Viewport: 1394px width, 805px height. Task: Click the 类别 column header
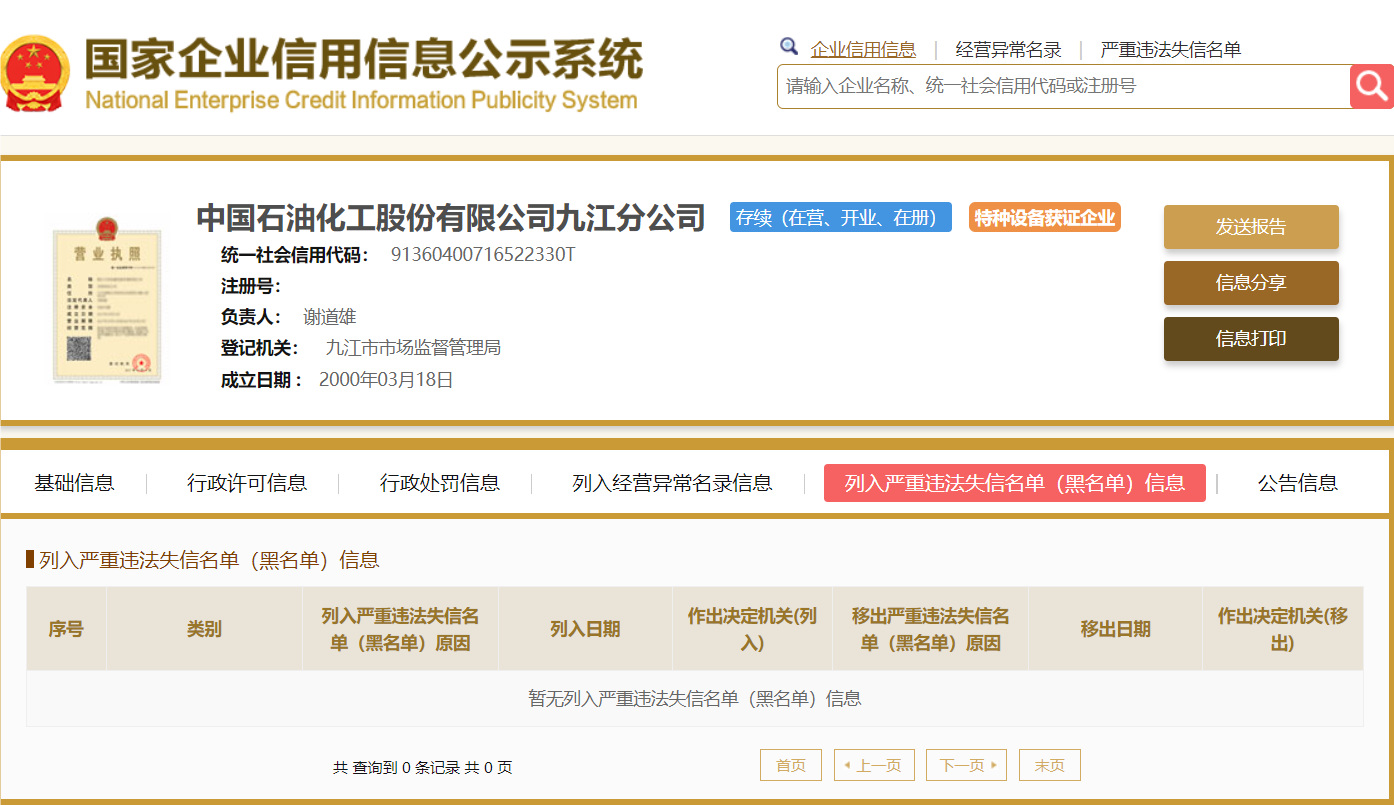click(204, 629)
